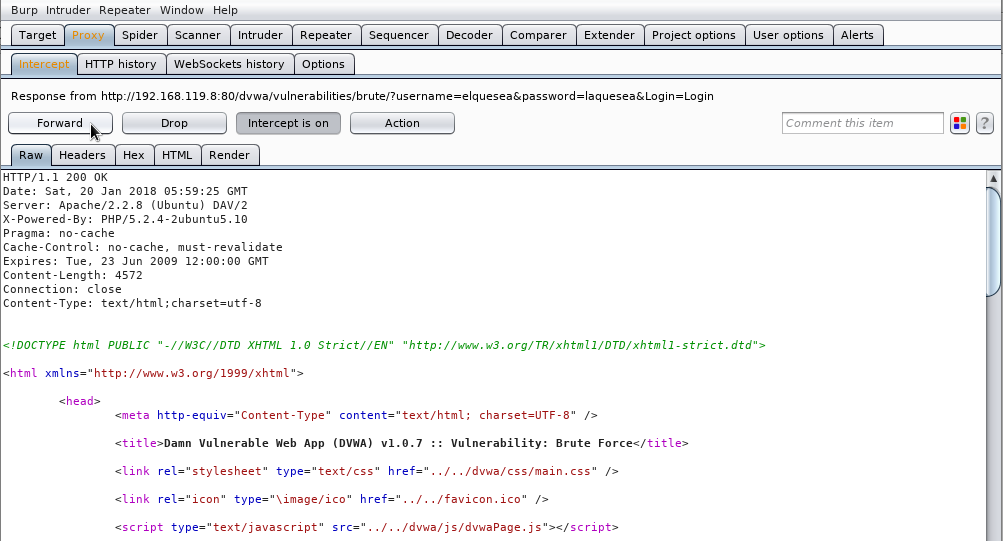Switch to the Headers view tab

point(83,155)
